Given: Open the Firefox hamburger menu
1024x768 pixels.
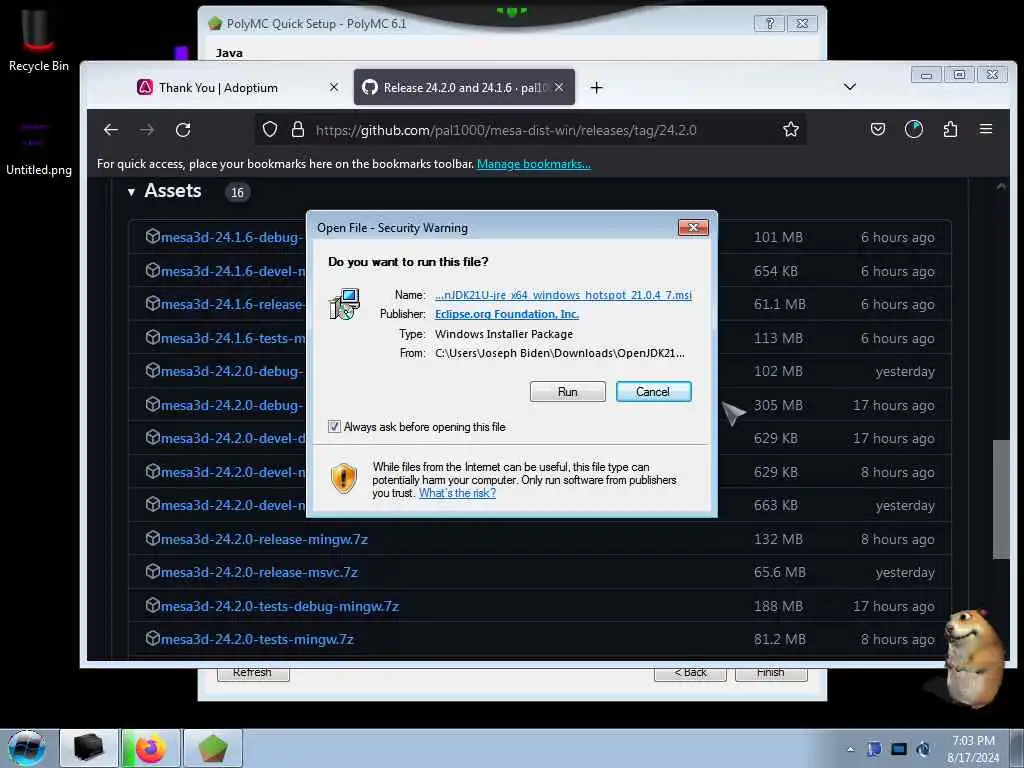Looking at the screenshot, I should [986, 130].
